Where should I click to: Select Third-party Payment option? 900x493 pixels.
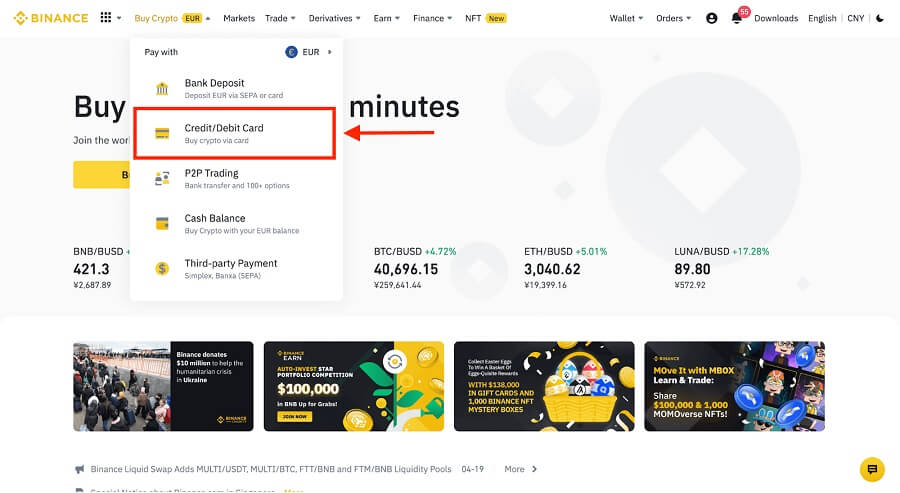coord(236,268)
